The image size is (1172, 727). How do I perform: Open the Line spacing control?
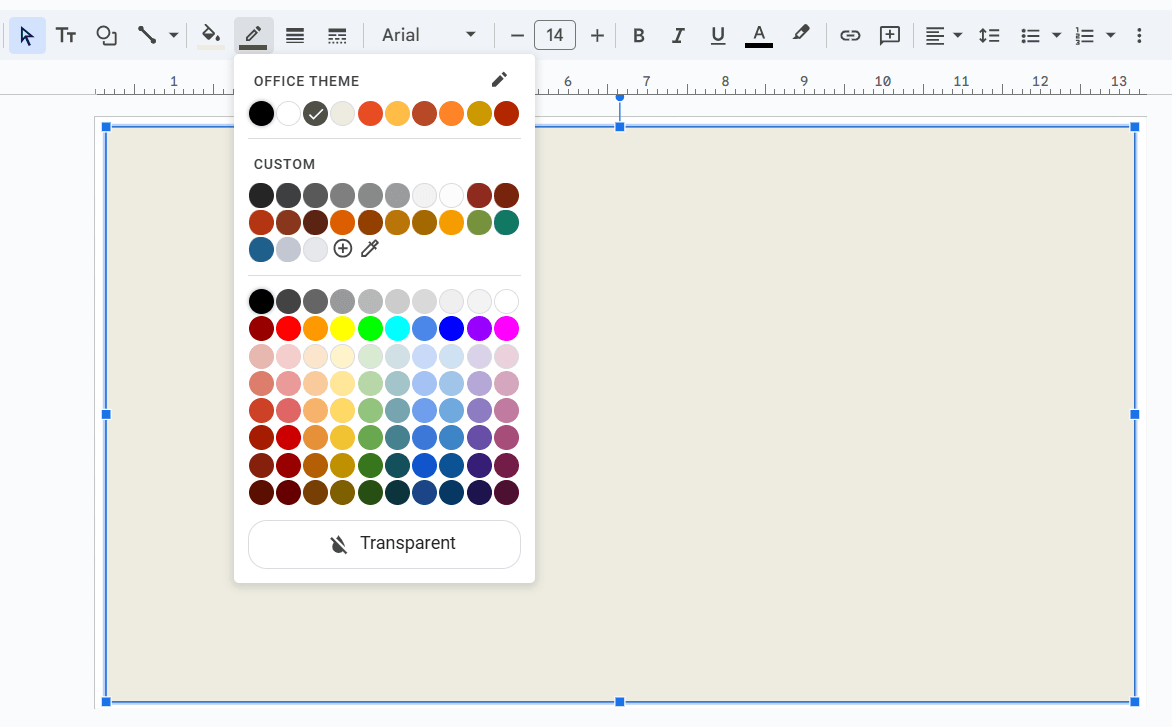pyautogui.click(x=989, y=35)
